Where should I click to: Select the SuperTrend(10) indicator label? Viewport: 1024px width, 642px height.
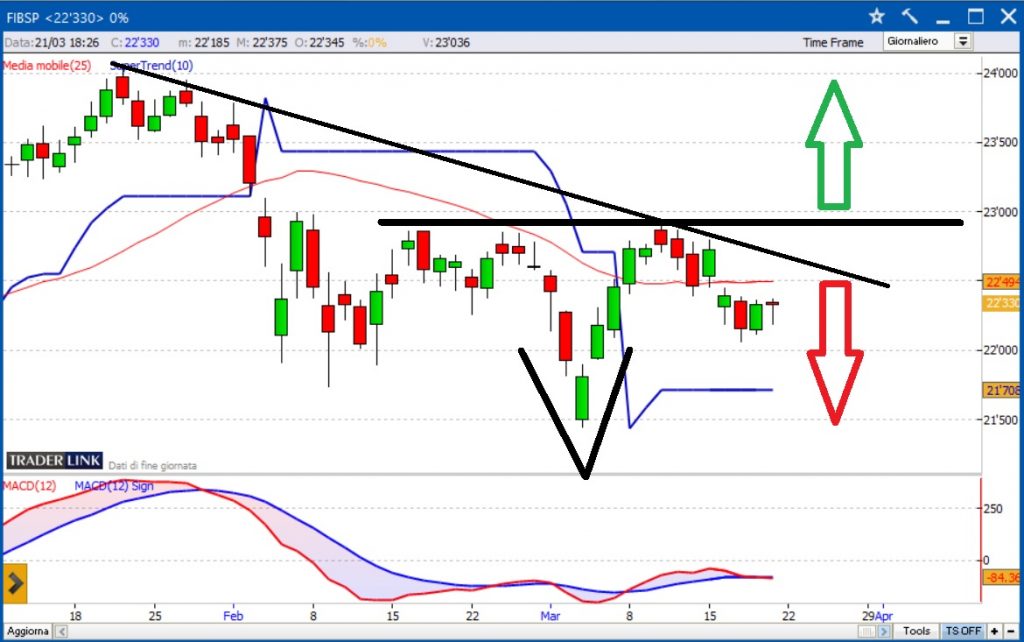tap(151, 66)
